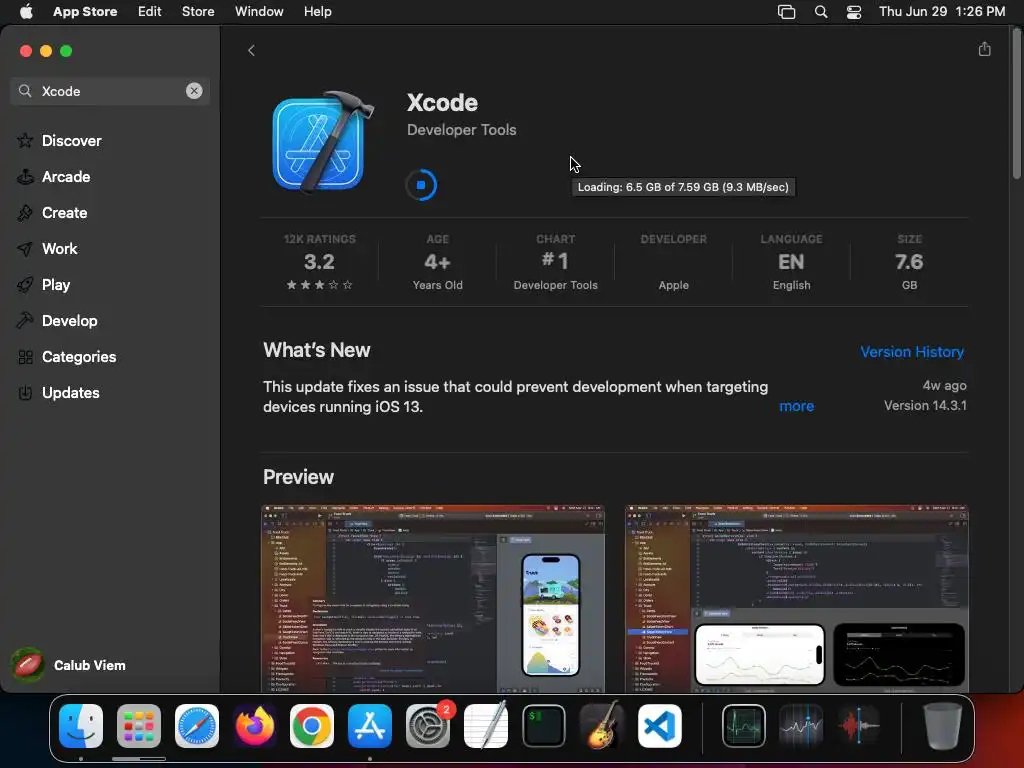Open the Store menu
1024x768 pixels.
pyautogui.click(x=198, y=12)
